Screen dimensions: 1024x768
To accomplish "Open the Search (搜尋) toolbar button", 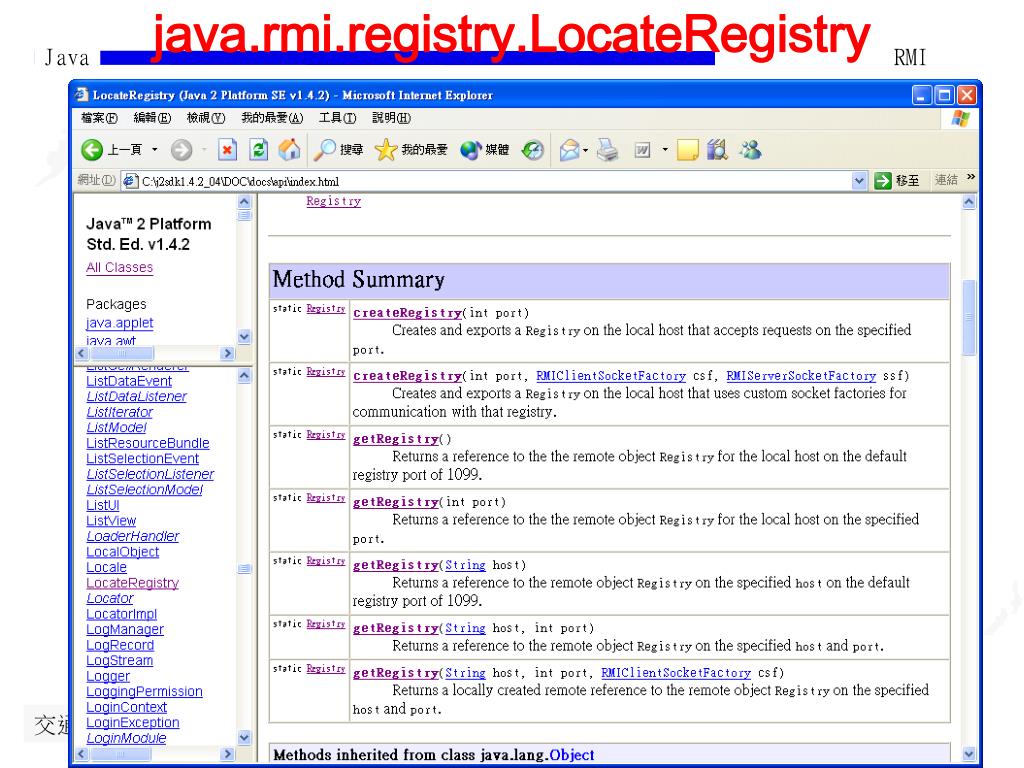I will point(338,150).
